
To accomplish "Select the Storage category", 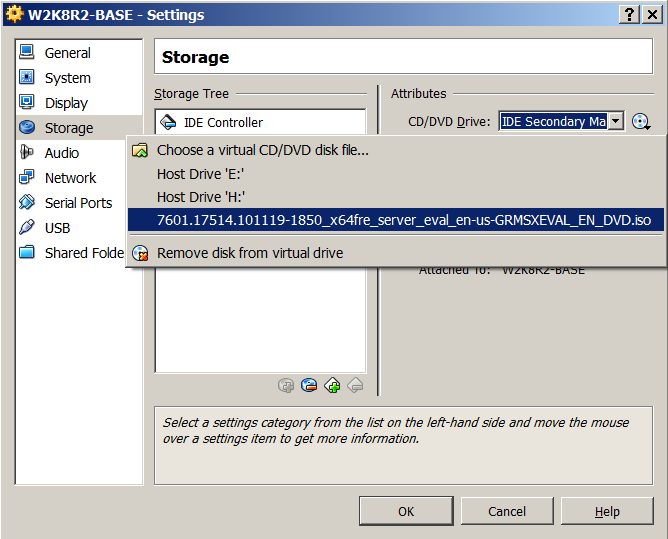I will (79, 128).
